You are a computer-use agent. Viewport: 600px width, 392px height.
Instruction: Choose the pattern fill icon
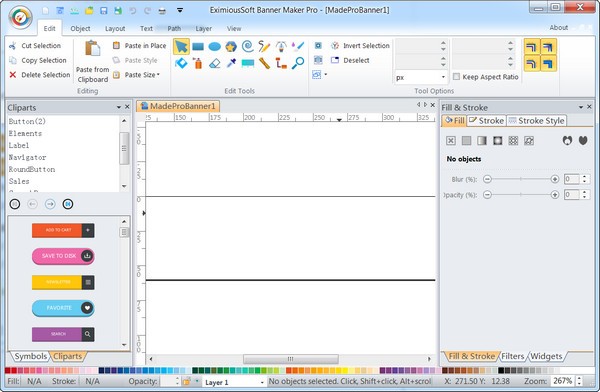(x=513, y=140)
